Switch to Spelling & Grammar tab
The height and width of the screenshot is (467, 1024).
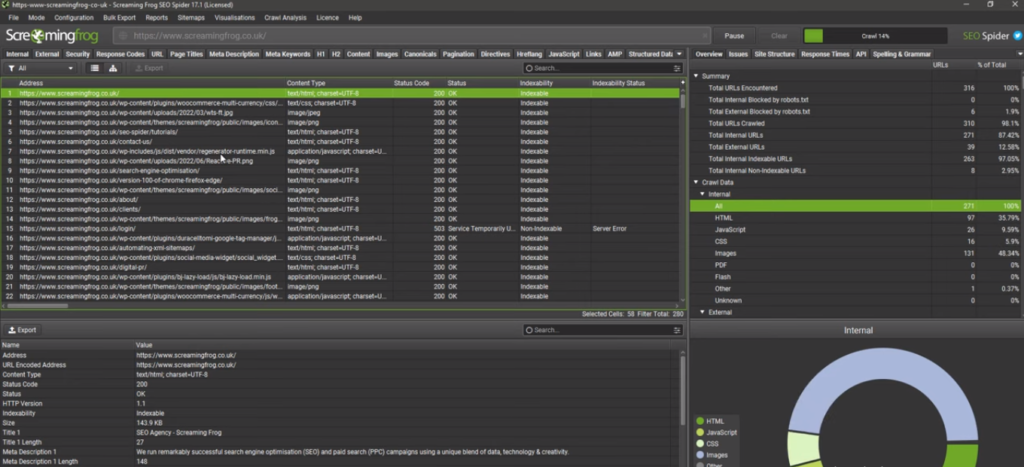[x=901, y=54]
